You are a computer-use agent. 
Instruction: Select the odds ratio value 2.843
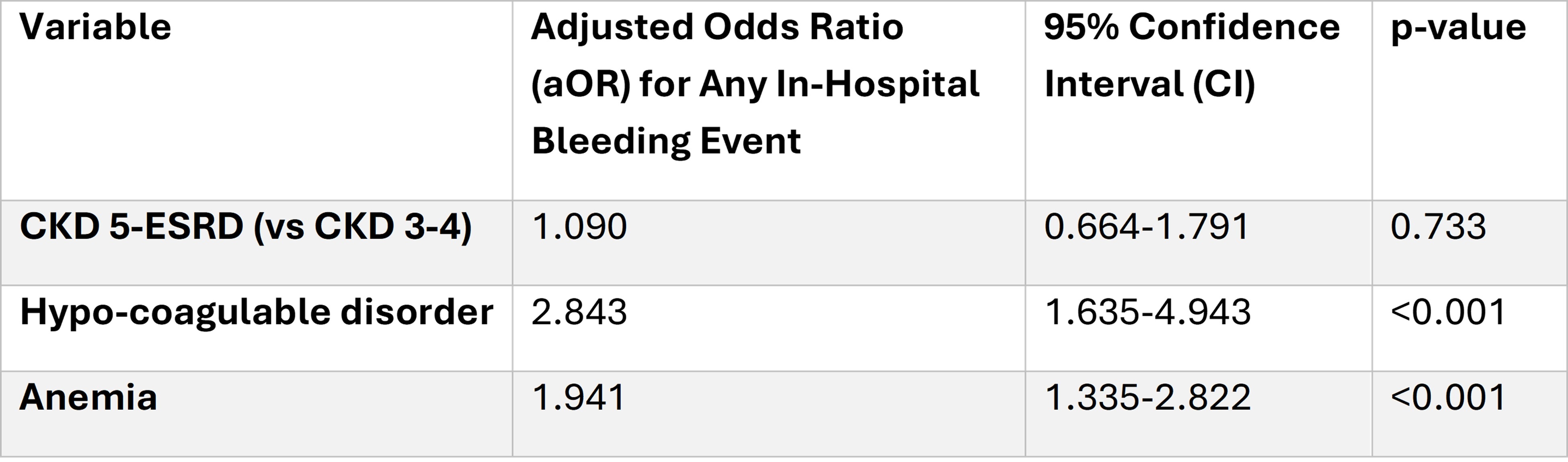[x=579, y=313]
